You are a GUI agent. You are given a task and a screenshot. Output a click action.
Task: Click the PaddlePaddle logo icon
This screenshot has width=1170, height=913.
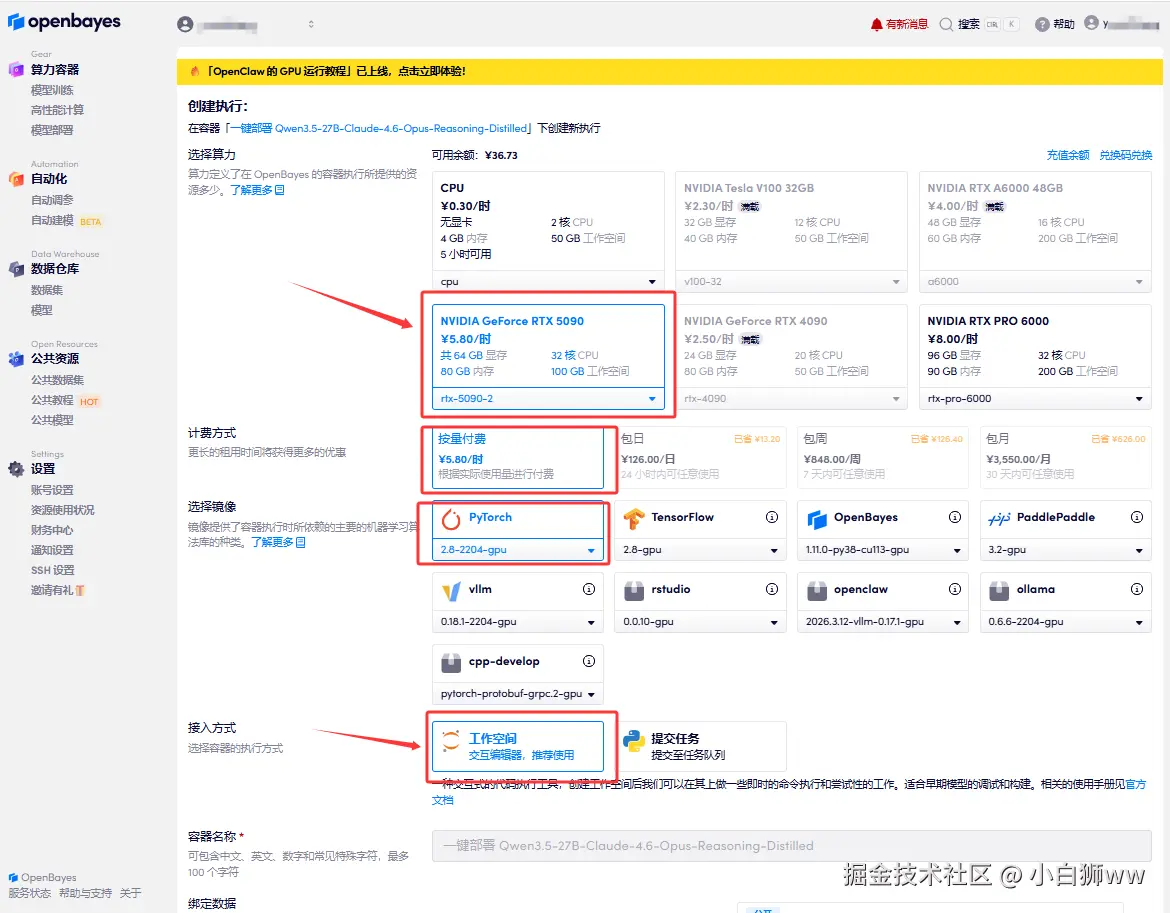(999, 518)
